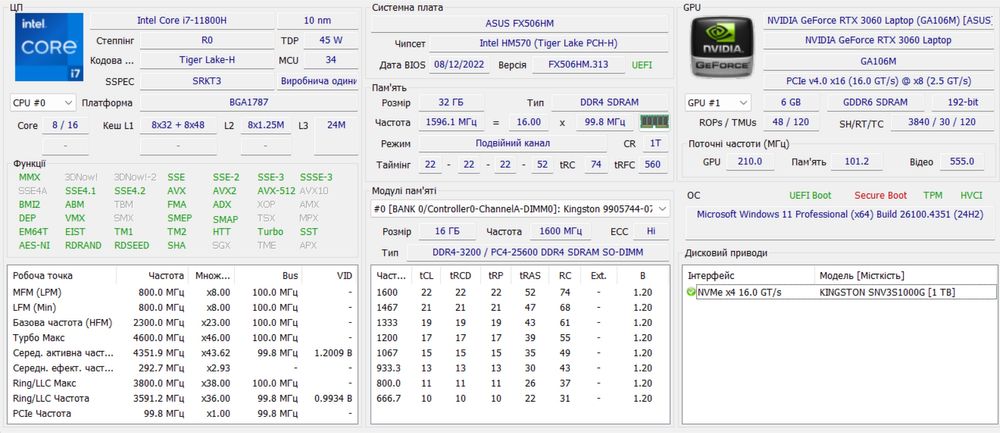The height and width of the screenshot is (433, 1000).
Task: Click the PCIe v4.0 x16 bus info field
Action: [878, 81]
